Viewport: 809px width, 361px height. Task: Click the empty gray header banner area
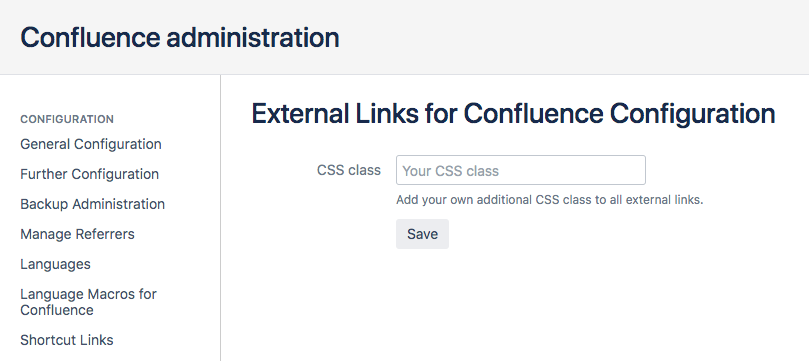[568, 37]
